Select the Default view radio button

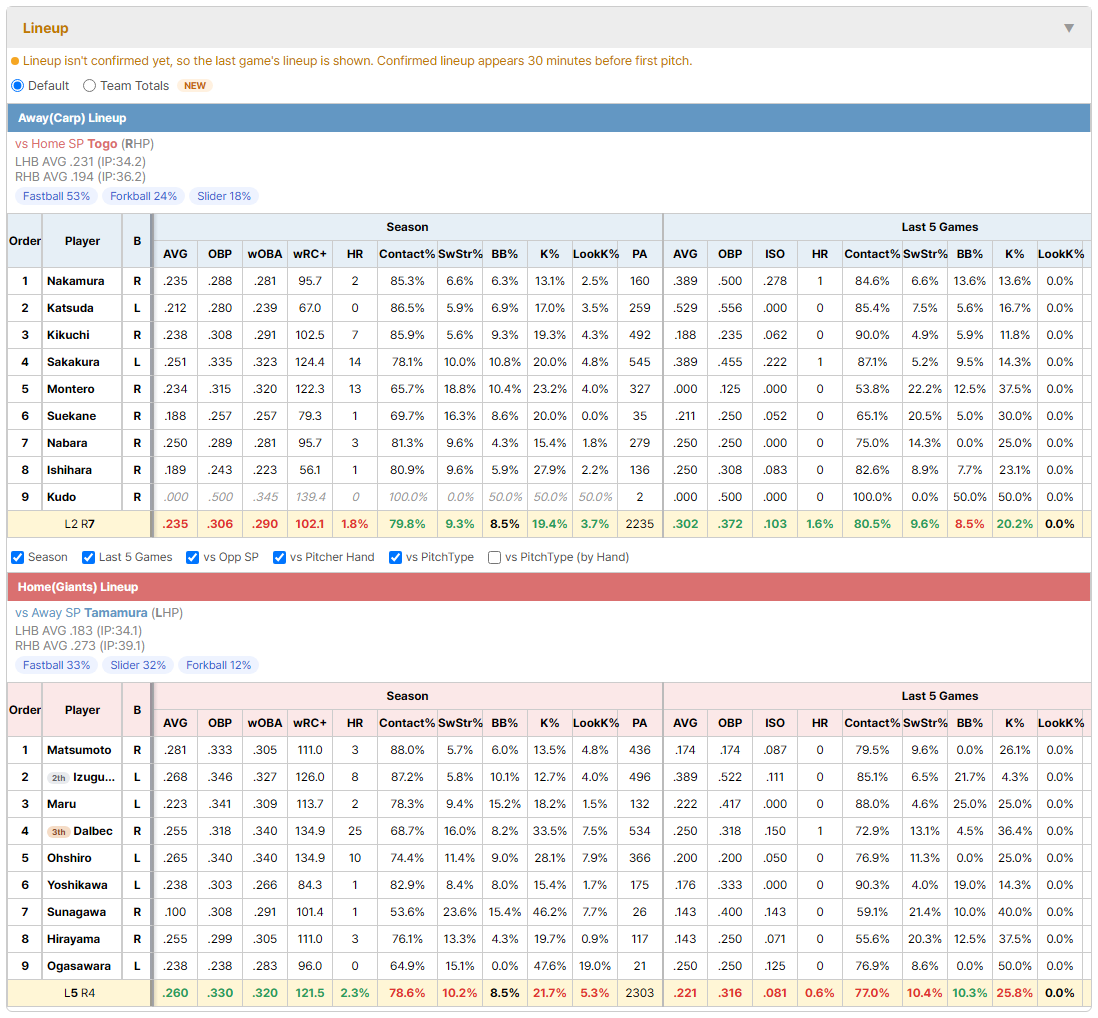point(18,85)
